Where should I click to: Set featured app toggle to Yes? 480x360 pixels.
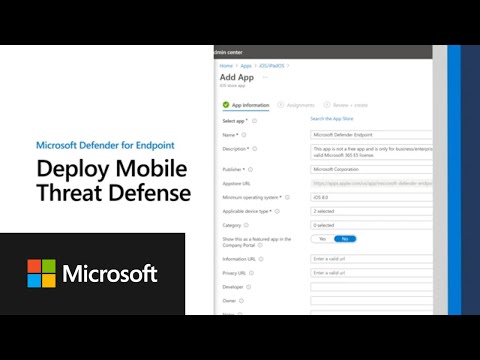tap(322, 239)
